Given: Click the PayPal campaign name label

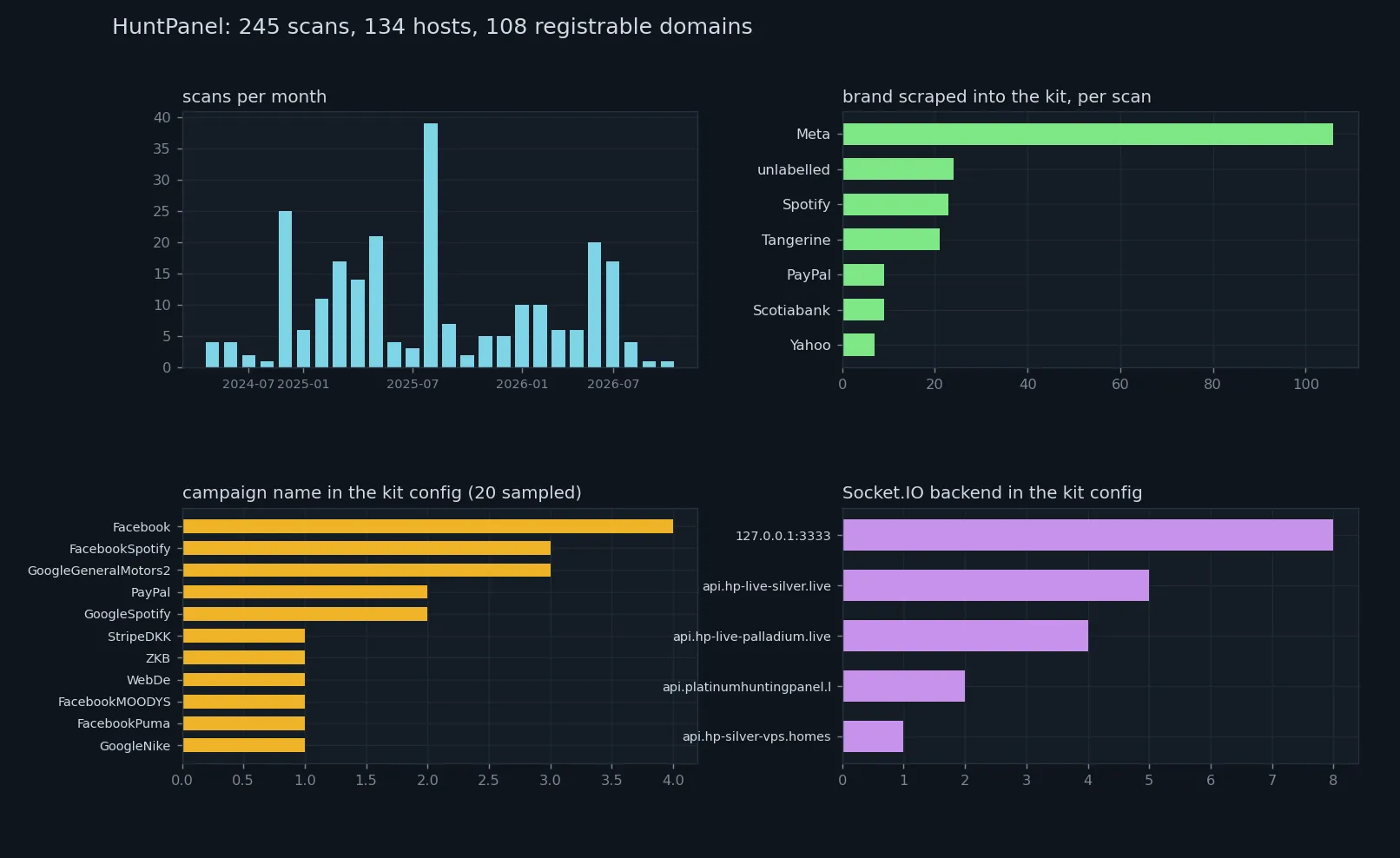Looking at the screenshot, I should (150, 592).
